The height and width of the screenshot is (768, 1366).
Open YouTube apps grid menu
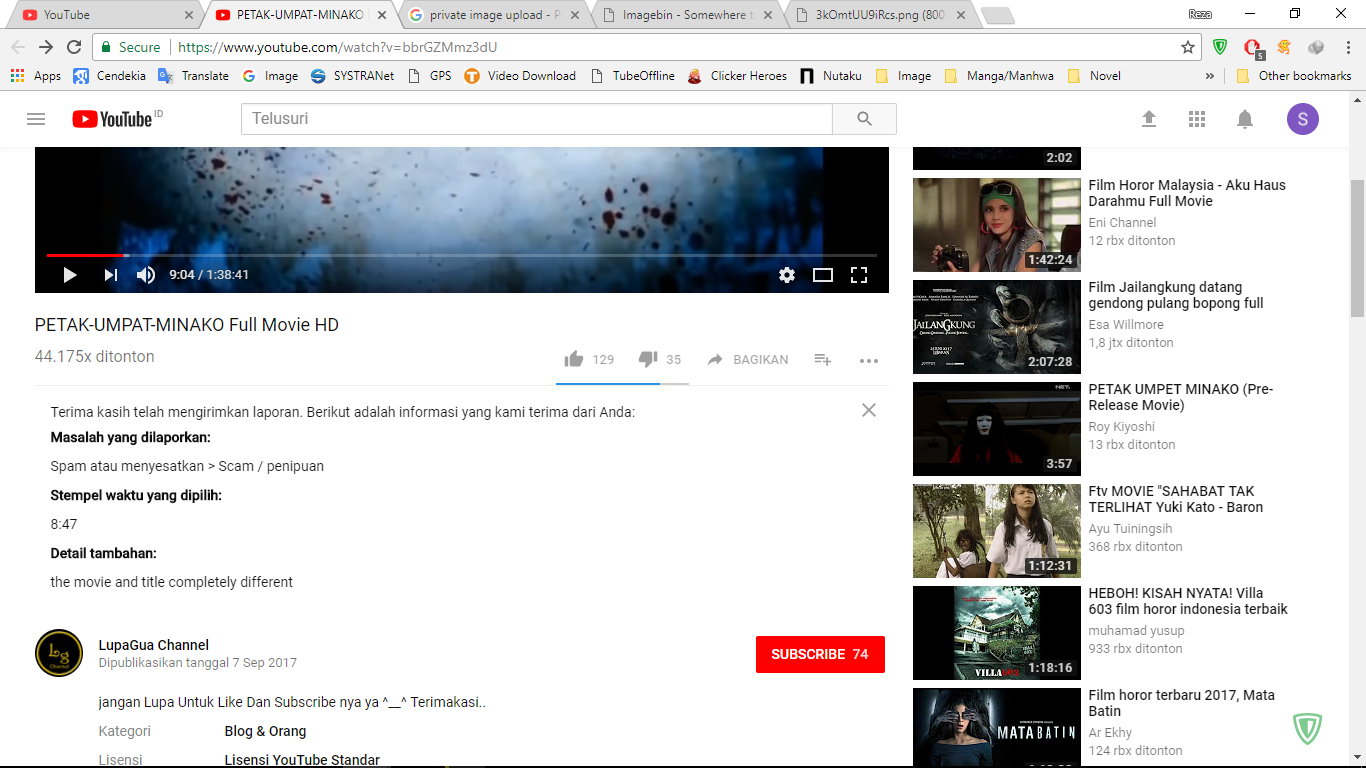1197,119
